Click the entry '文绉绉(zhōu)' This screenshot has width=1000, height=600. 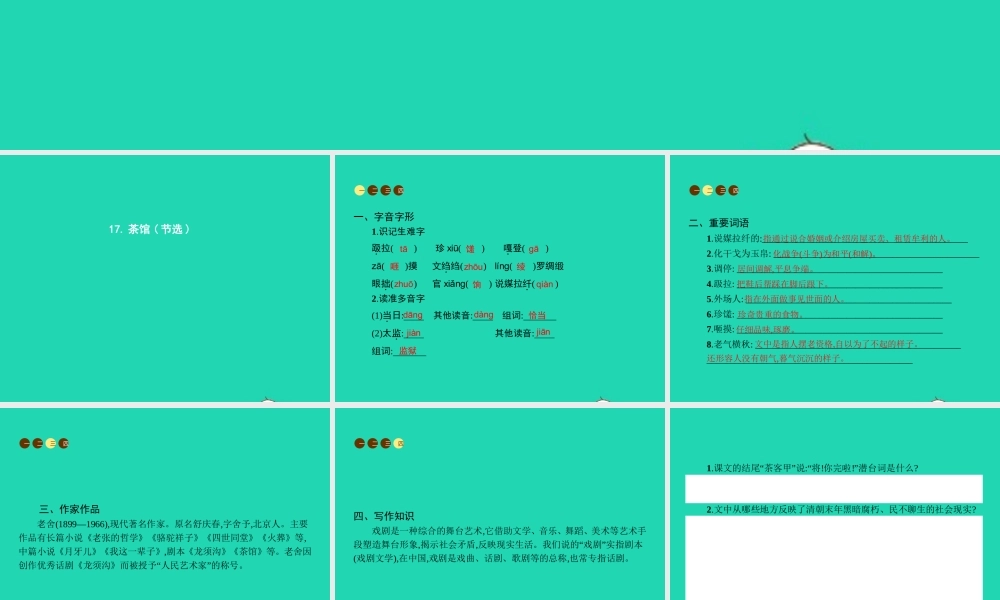[x=459, y=267]
